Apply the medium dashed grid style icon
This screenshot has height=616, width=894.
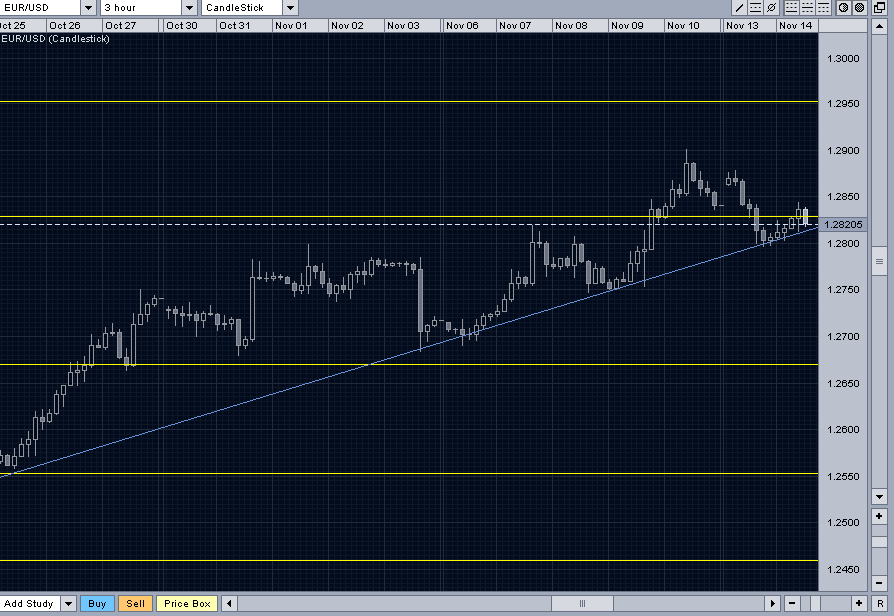tap(805, 7)
